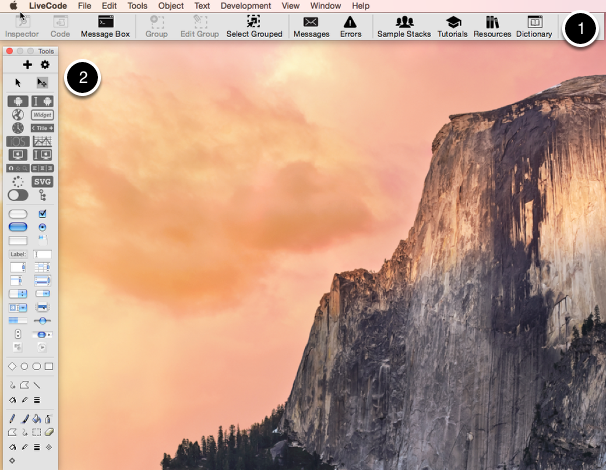Choose the text entry field tool
This screenshot has width=606, height=470.
tap(43, 254)
